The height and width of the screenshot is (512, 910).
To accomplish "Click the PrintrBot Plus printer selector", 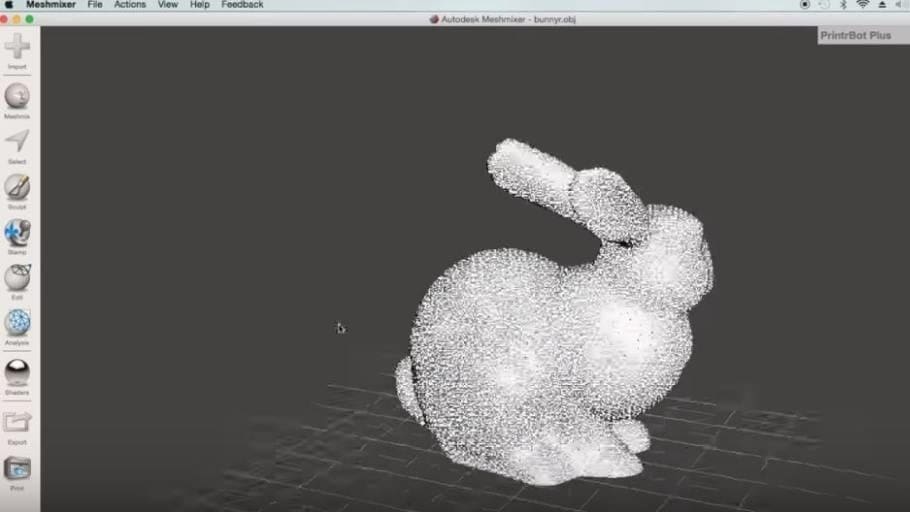I will click(863, 35).
